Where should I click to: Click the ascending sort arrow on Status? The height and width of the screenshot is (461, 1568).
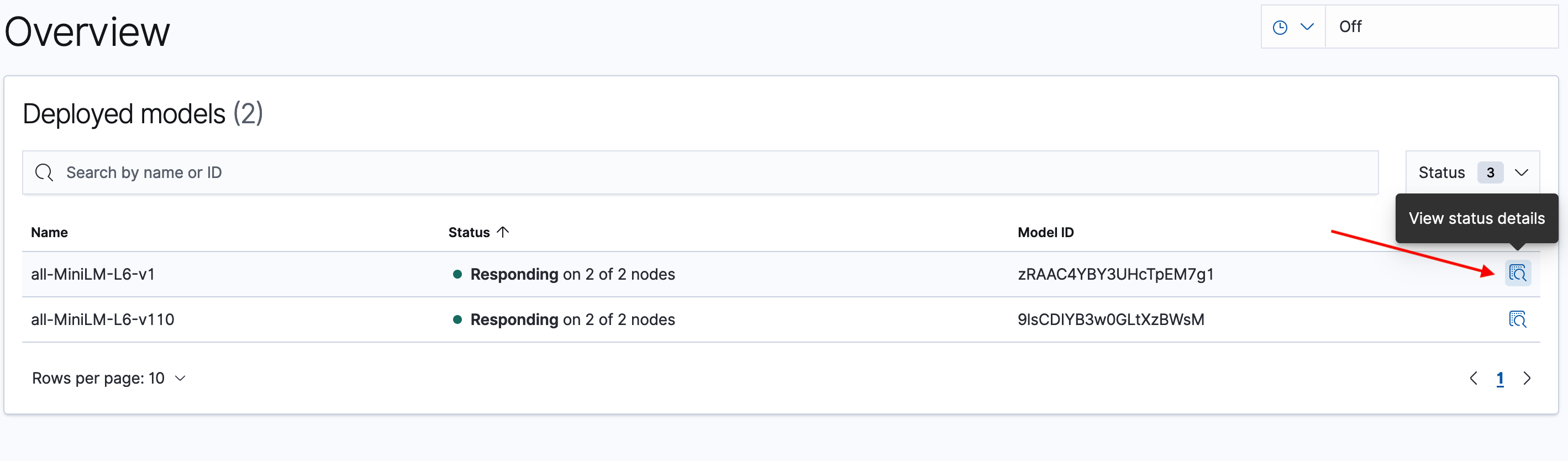(503, 232)
